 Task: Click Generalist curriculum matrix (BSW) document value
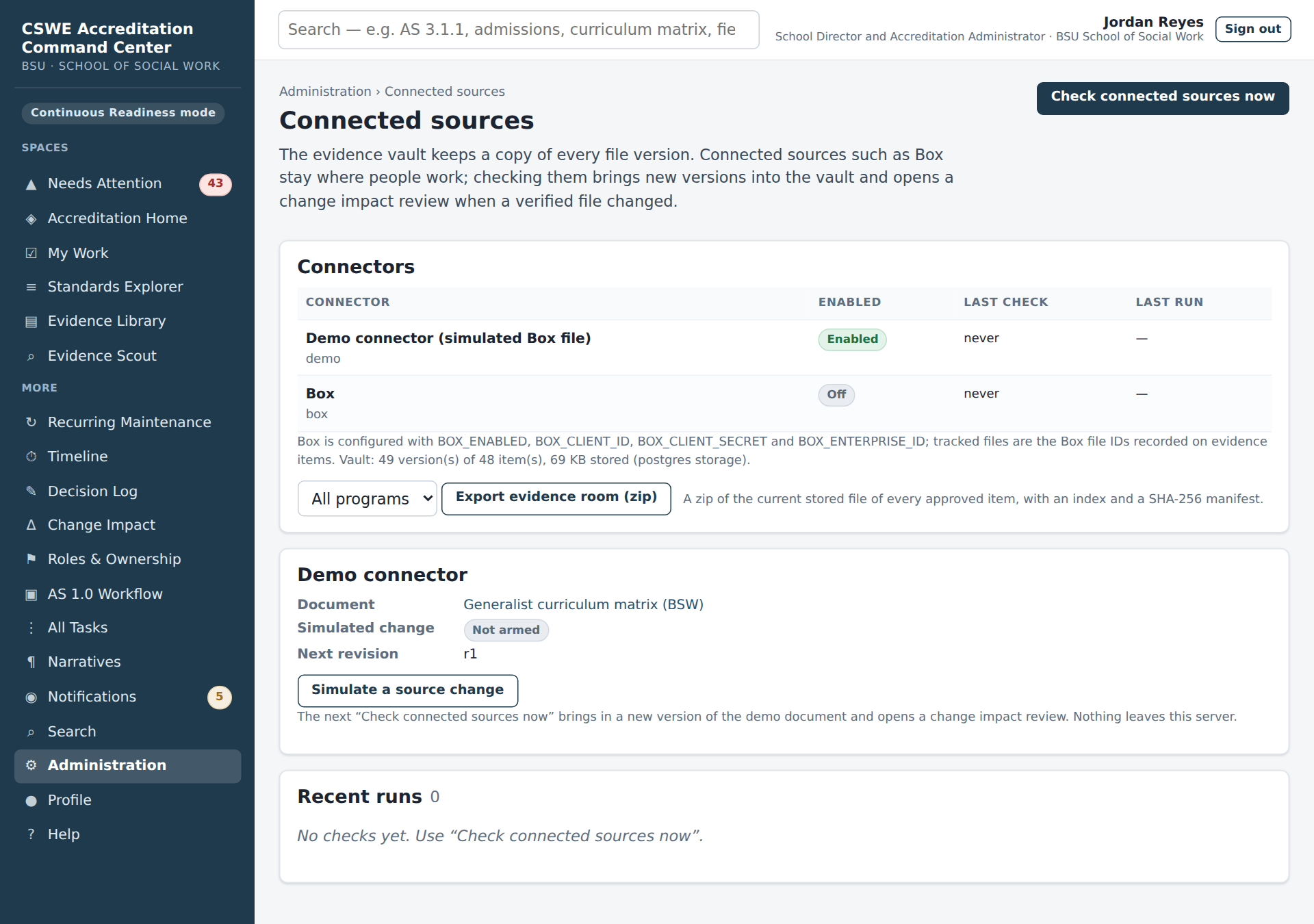tap(584, 604)
